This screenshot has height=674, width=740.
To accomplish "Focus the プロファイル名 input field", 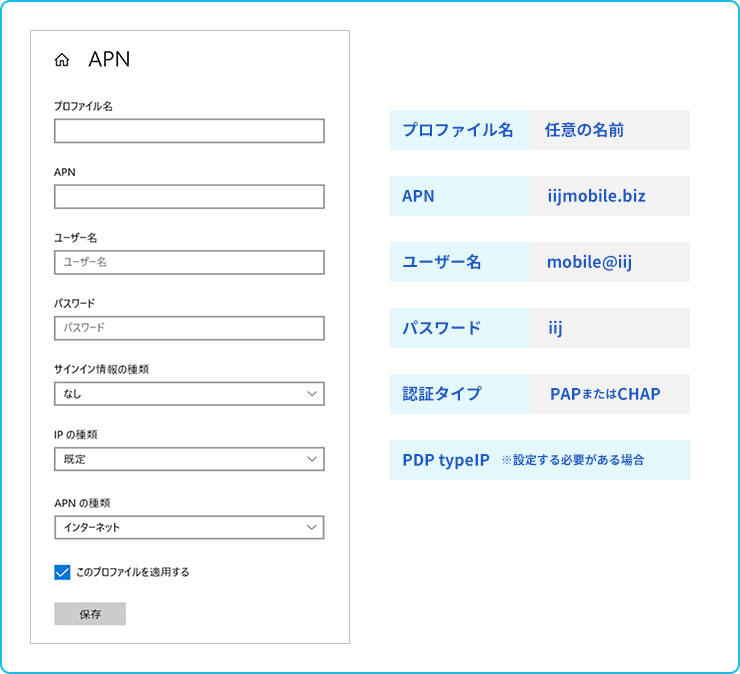I will [x=189, y=131].
